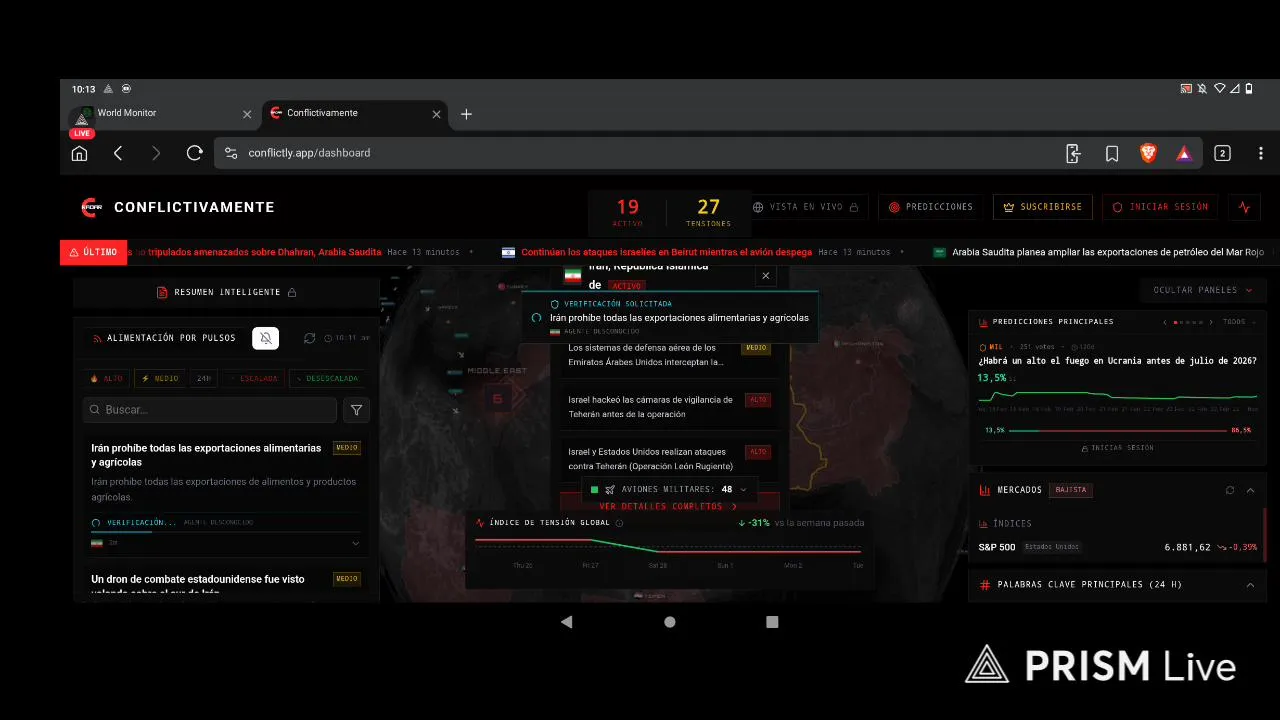The width and height of the screenshot is (1280, 720).
Task: Expand the Irán prohíbe exportaciones feed card chevron
Action: 356,543
